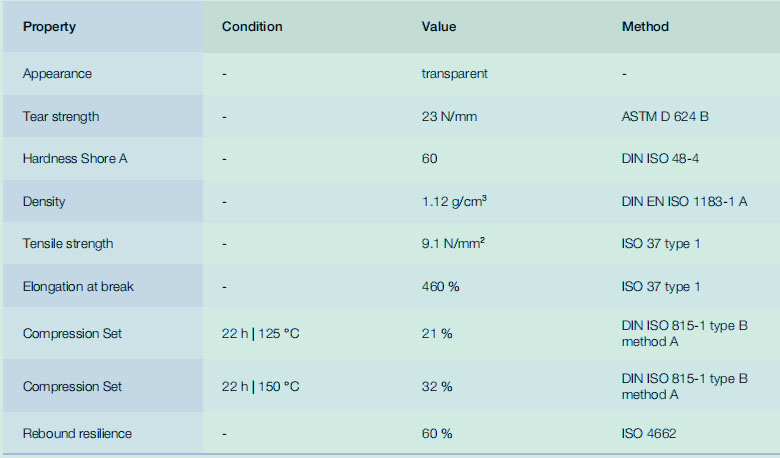Click the Tear strength row label
The image size is (780, 458).
coord(61,117)
